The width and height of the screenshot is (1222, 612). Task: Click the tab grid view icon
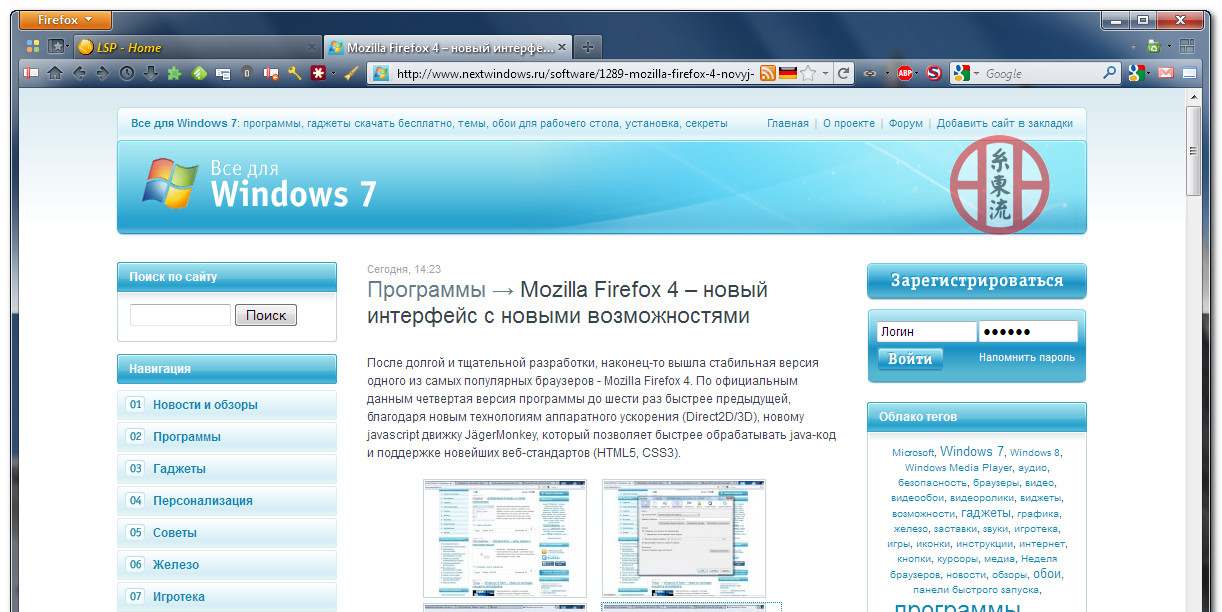pos(1187,46)
